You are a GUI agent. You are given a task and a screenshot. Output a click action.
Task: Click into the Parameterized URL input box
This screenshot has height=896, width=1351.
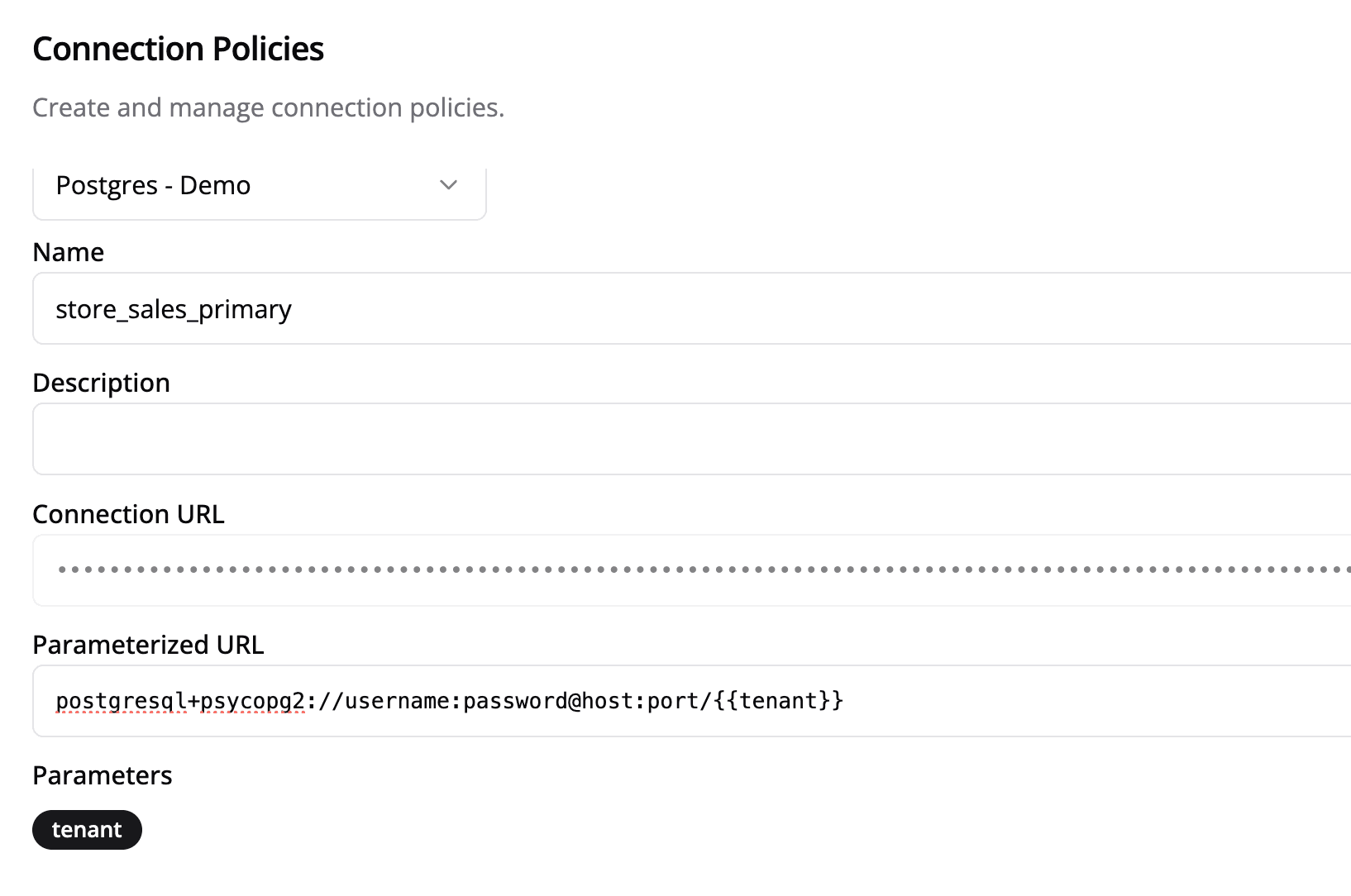(x=1075, y=701)
